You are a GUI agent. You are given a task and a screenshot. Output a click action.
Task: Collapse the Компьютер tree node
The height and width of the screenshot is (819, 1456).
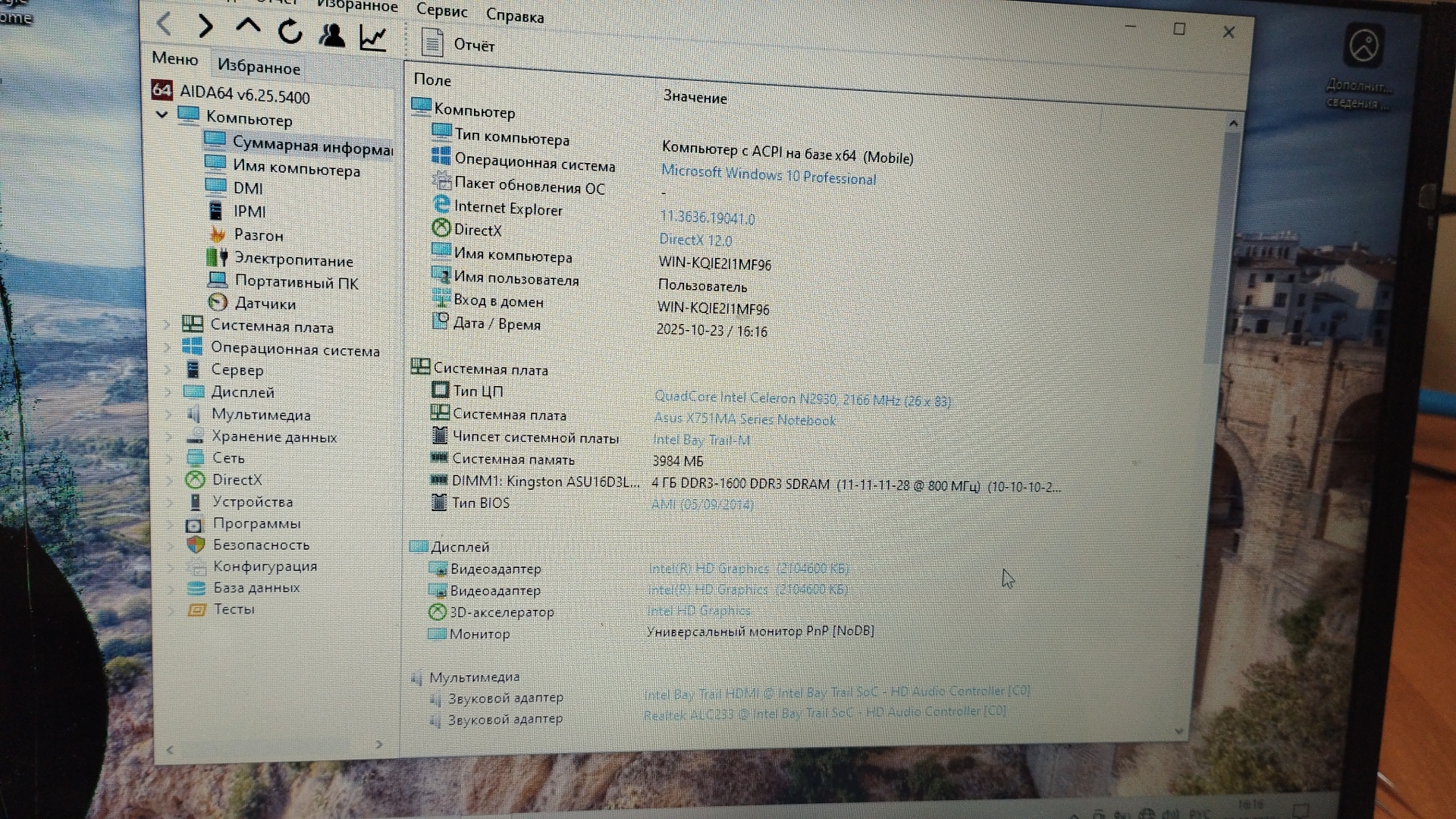(x=162, y=115)
